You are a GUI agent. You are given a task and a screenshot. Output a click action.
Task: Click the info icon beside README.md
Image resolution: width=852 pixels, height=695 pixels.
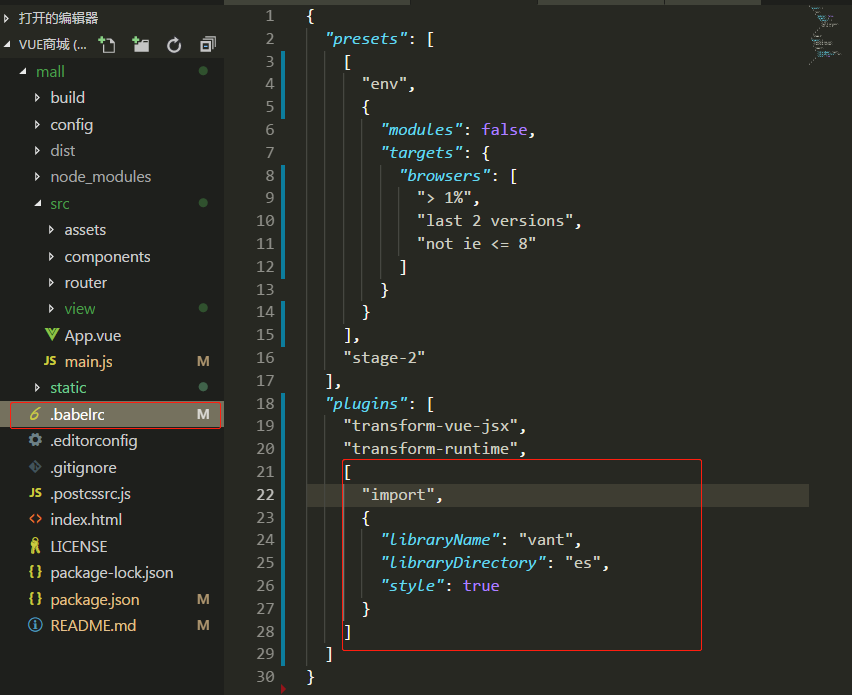(35, 625)
